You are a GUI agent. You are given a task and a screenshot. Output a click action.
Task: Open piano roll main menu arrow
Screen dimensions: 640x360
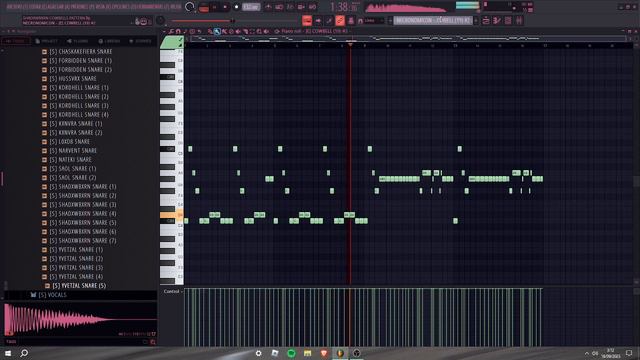164,31
